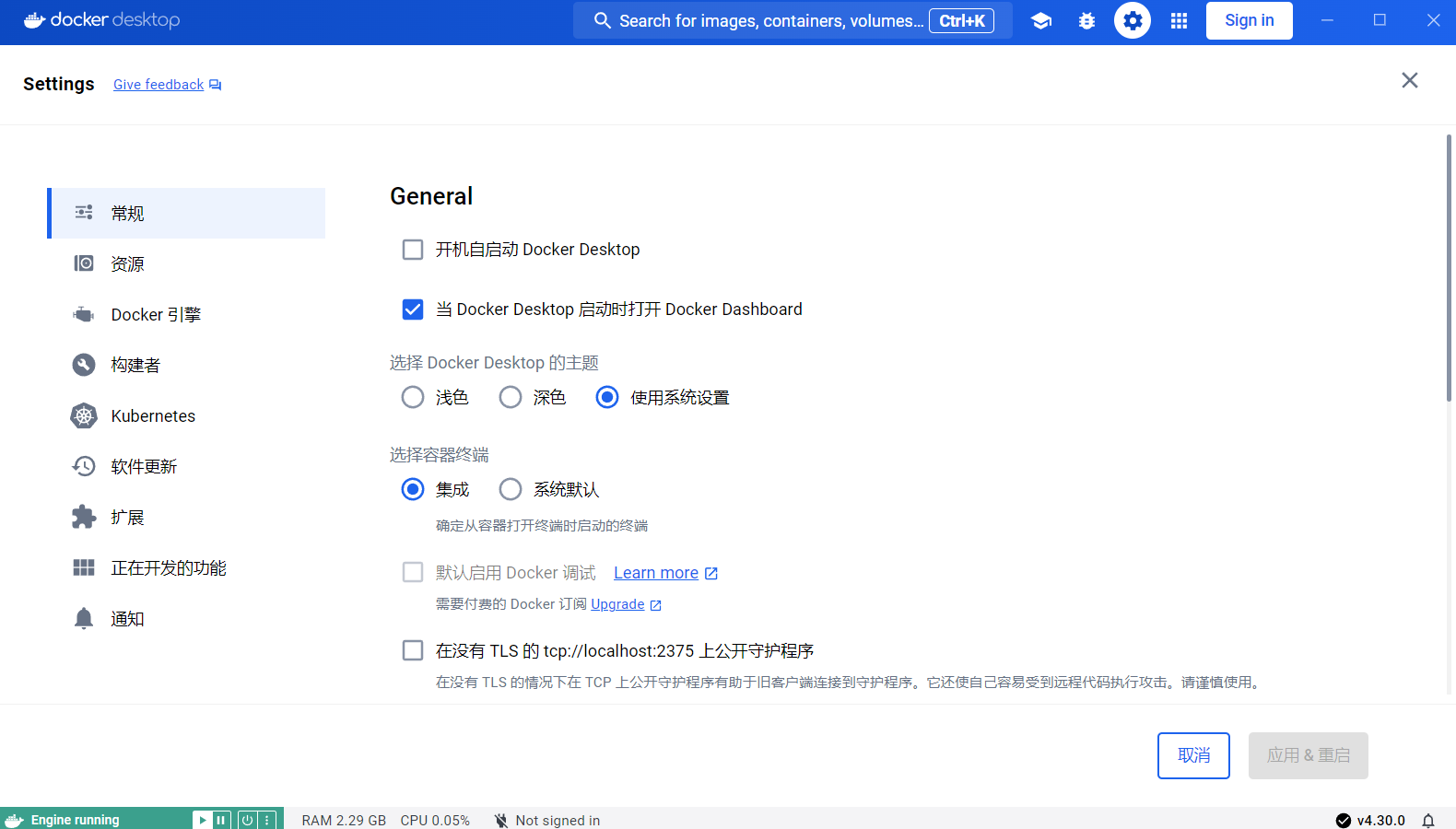This screenshot has width=1456, height=829.
Task: Open the notifications bell in status bar
Action: point(1428,820)
